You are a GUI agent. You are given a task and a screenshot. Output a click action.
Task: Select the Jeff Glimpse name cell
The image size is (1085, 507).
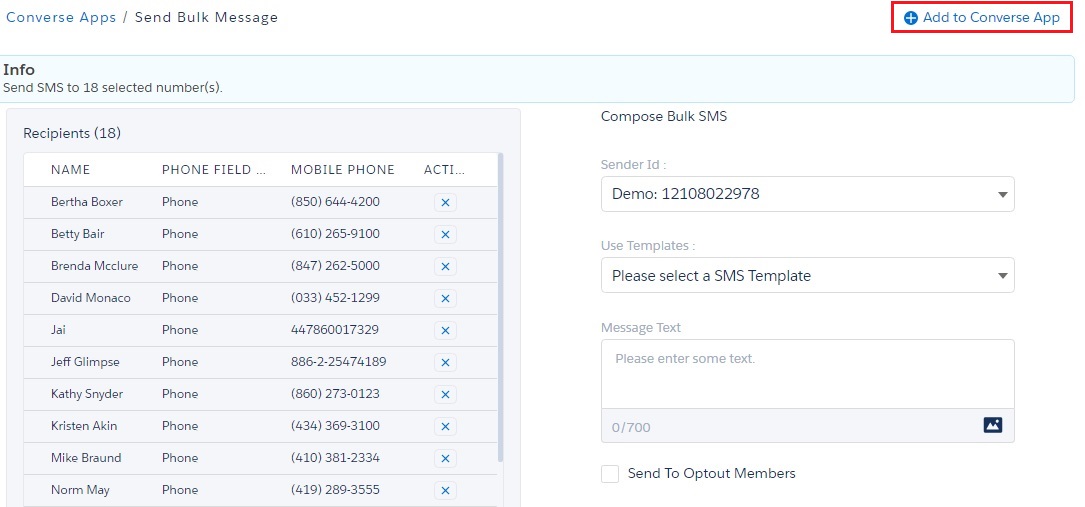tap(85, 362)
